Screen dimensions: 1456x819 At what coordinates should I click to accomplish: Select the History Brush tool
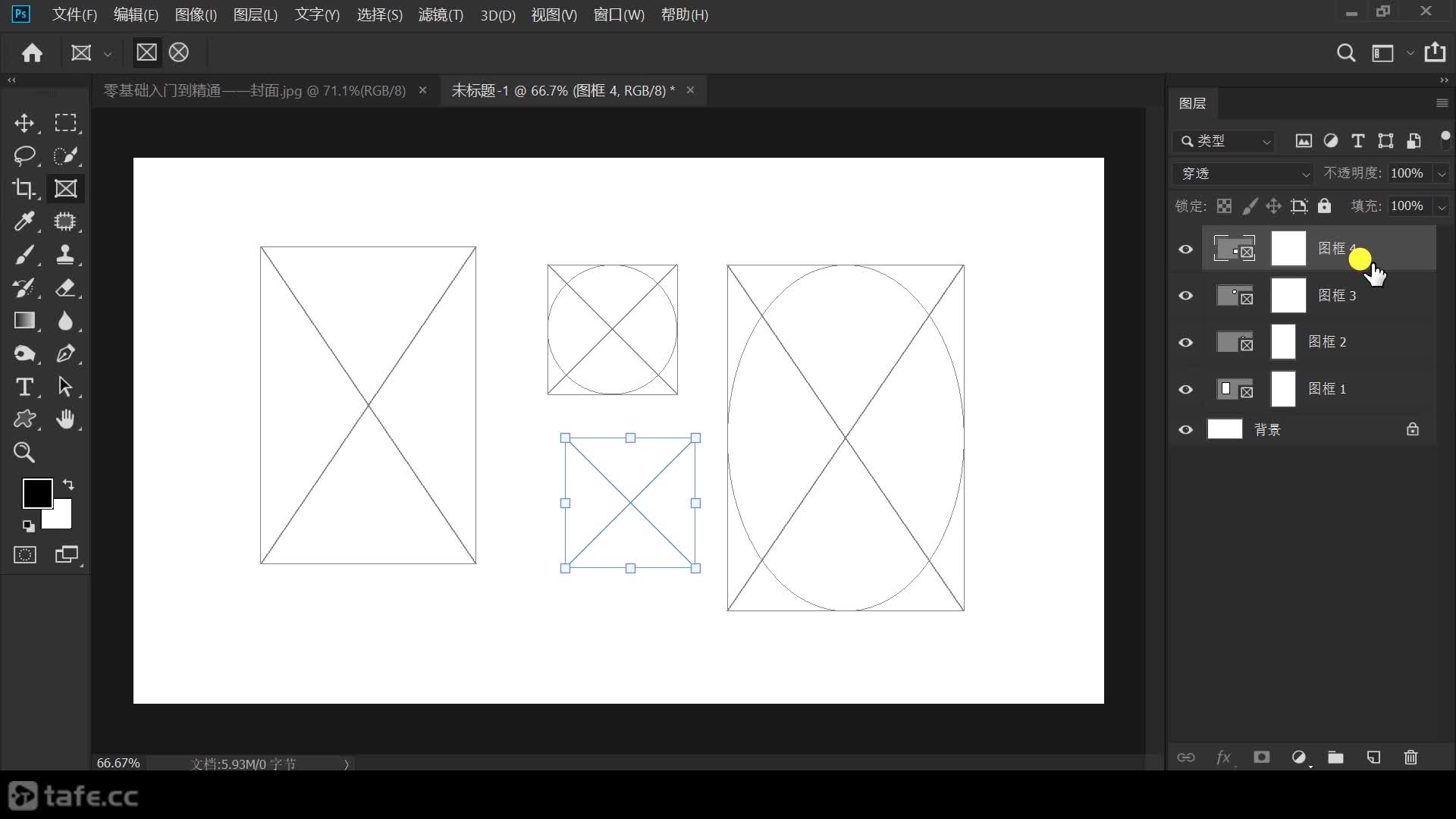coord(24,287)
